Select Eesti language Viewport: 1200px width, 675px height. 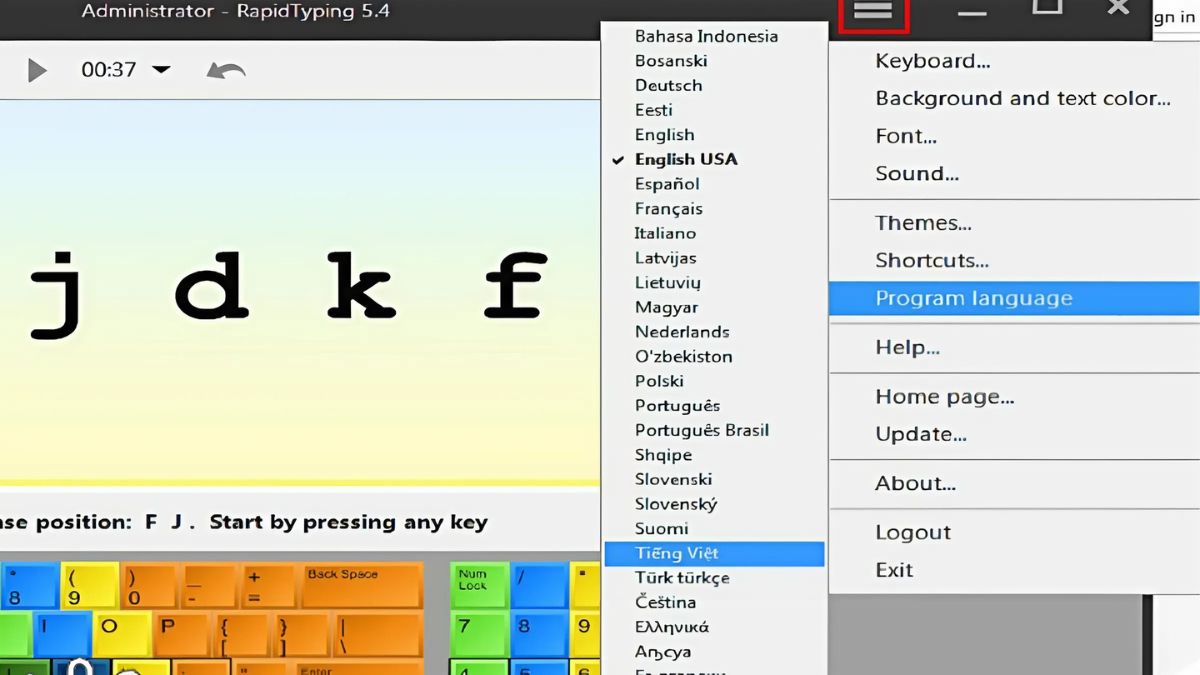click(x=653, y=110)
